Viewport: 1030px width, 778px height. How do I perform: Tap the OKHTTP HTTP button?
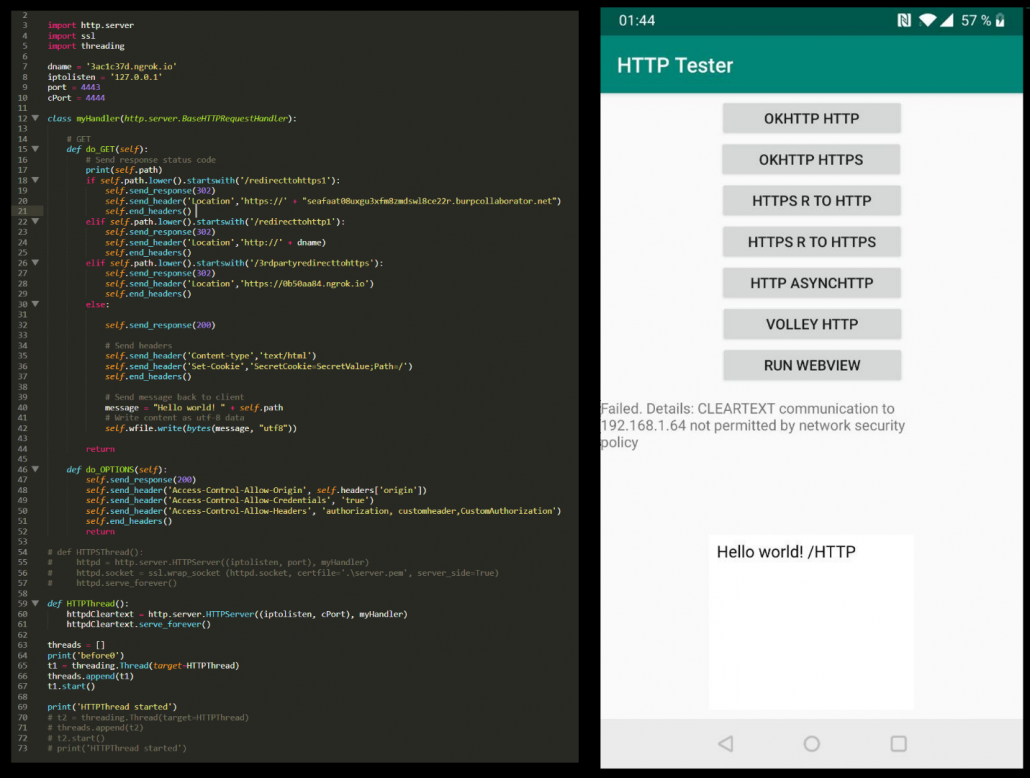tap(811, 118)
